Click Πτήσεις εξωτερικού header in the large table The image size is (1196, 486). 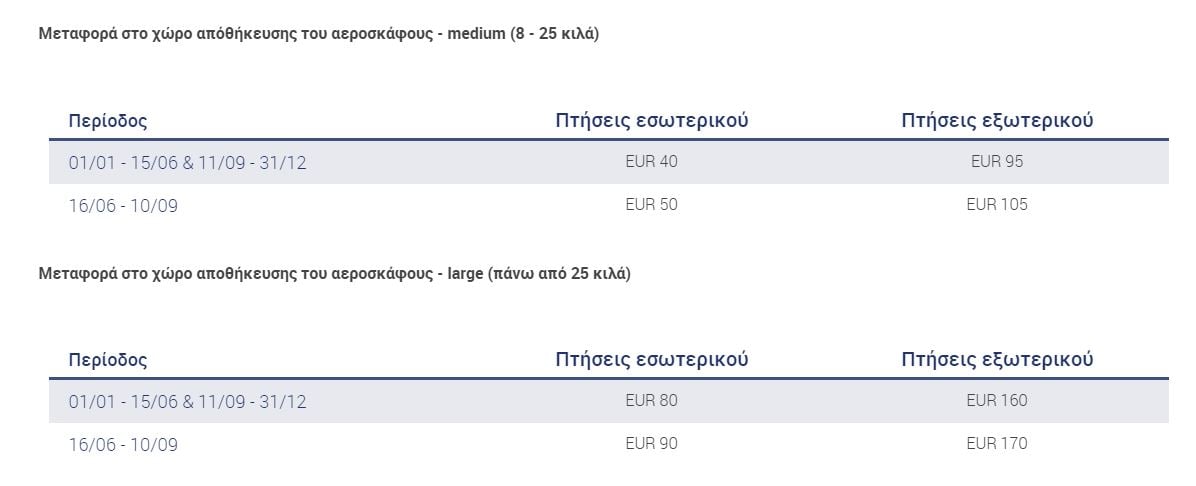coord(997,360)
